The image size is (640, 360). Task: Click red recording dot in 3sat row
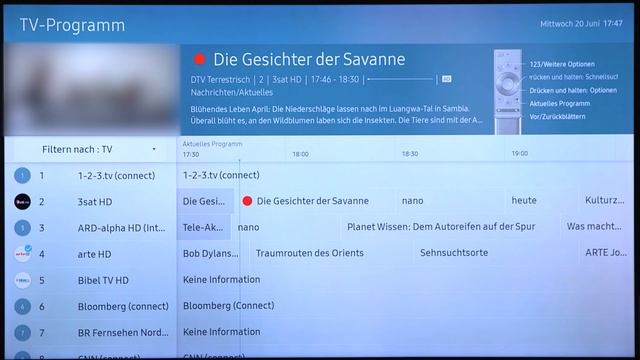tap(247, 201)
